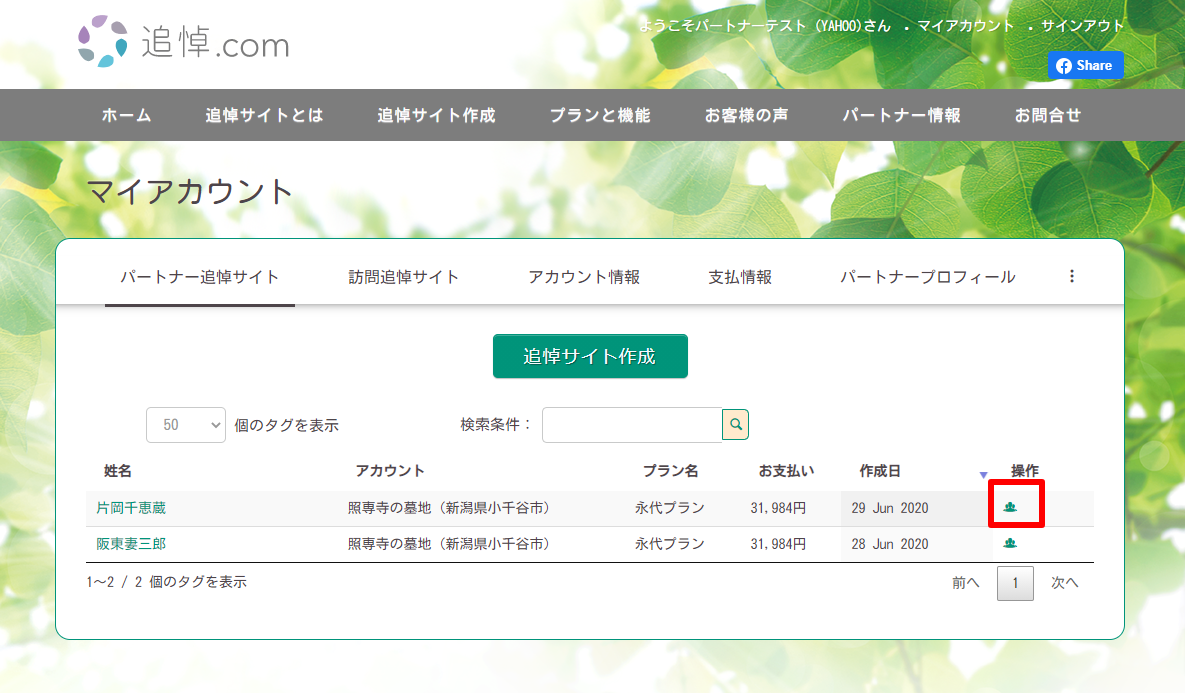The height and width of the screenshot is (693, 1185).
Task: Focus the 検索条件 search input field
Action: coord(631,425)
